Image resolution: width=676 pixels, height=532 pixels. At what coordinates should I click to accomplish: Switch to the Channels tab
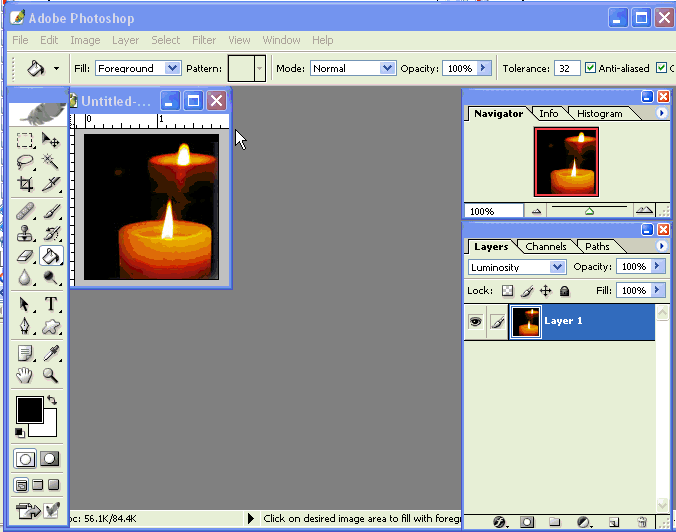546,246
